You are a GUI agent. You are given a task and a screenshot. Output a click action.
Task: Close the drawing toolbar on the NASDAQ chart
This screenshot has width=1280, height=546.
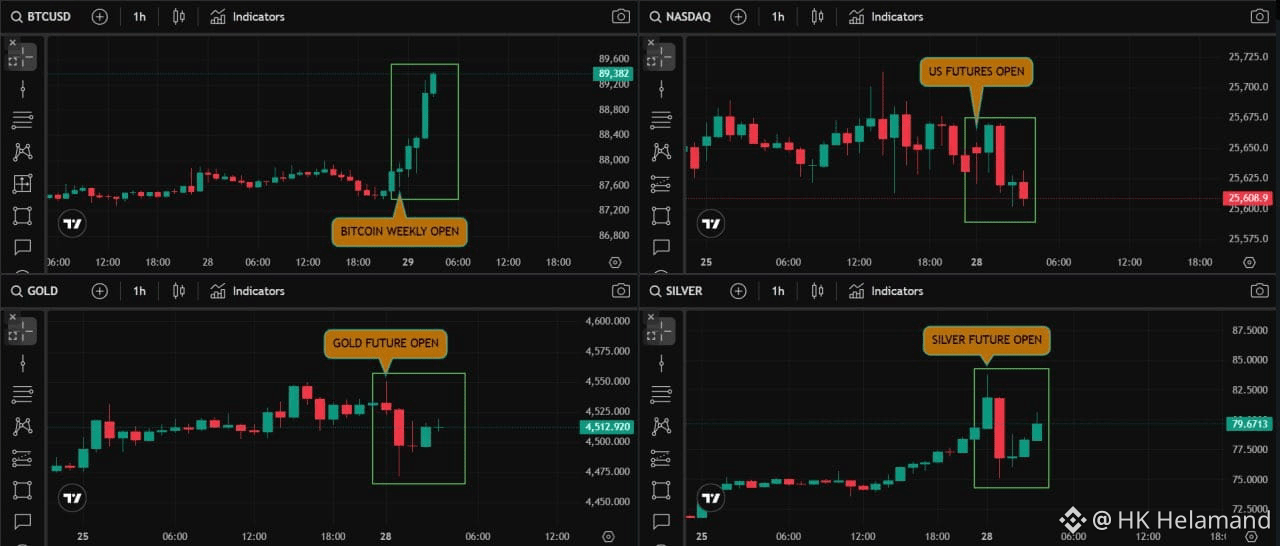(x=651, y=43)
